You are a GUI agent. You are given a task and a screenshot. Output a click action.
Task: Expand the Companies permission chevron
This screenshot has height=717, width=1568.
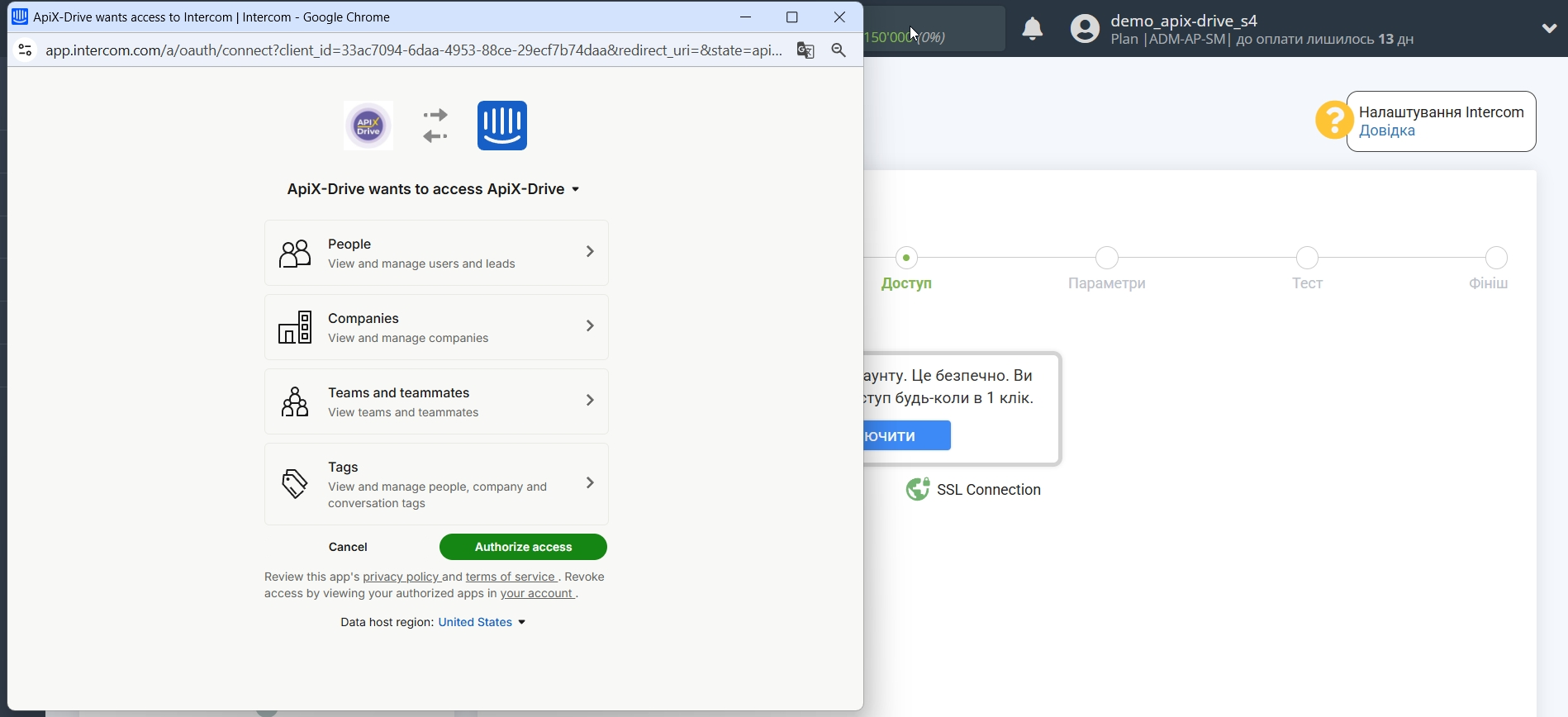pyautogui.click(x=590, y=326)
